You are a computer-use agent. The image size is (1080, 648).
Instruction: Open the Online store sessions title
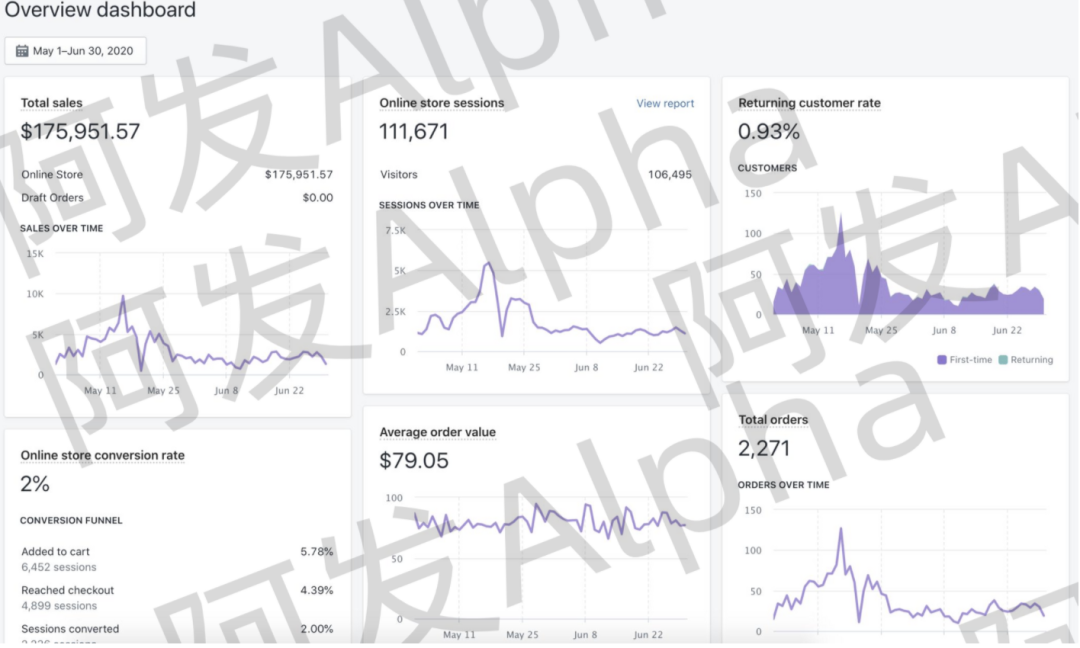pyautogui.click(x=441, y=103)
